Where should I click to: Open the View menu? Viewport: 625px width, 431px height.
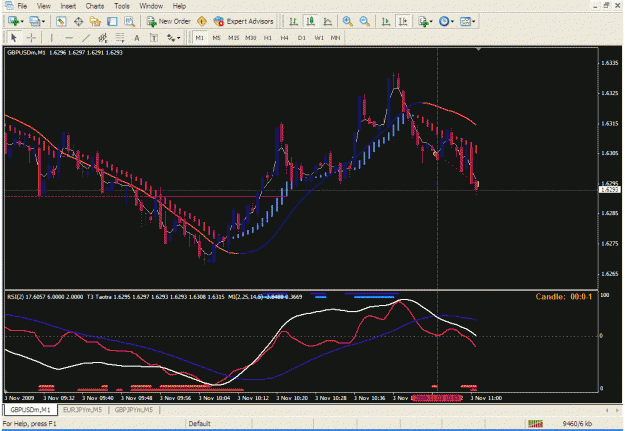[43, 6]
